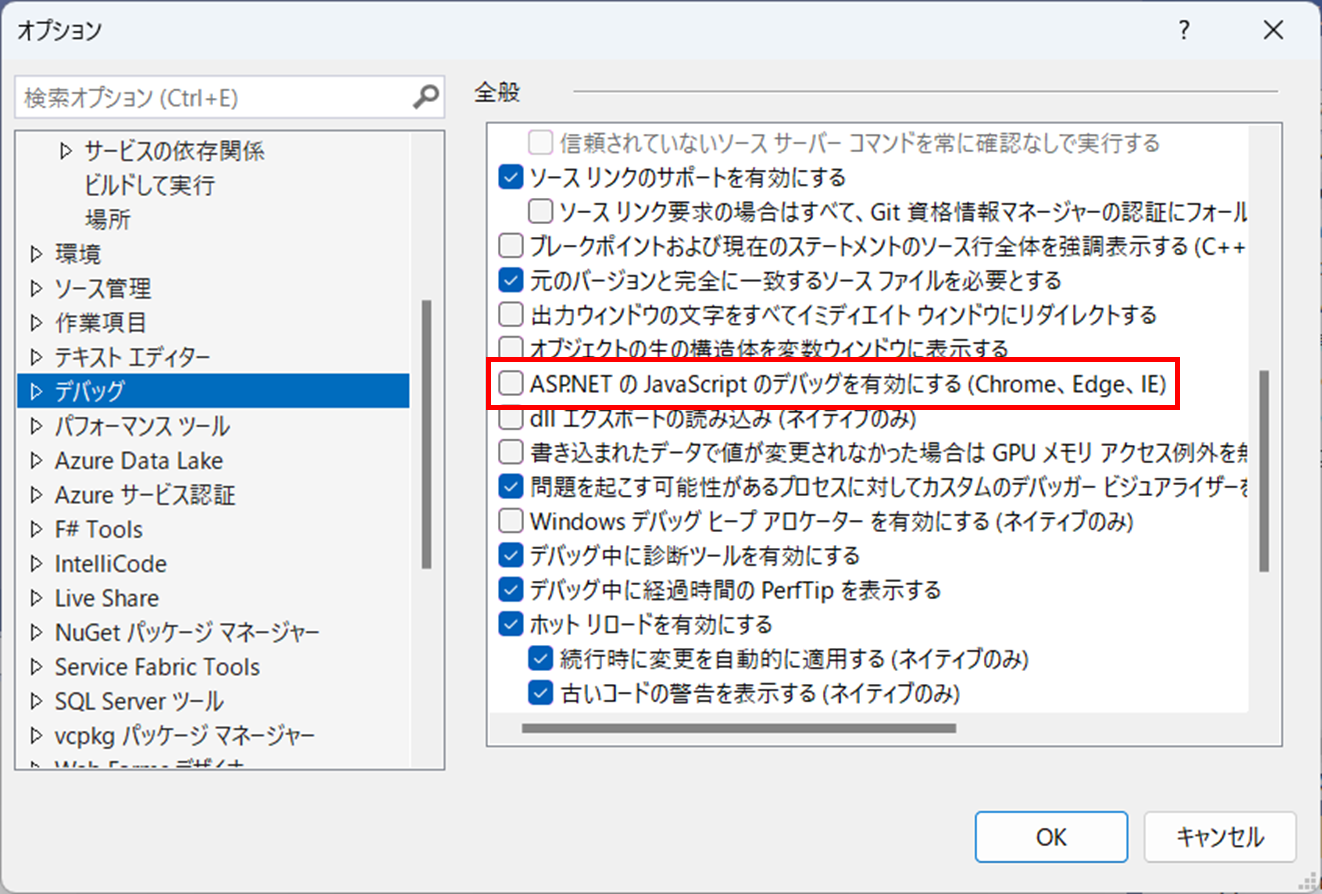Expand the 作業項目 node arrow
Screen dimensions: 1322x894
[x=37, y=323]
